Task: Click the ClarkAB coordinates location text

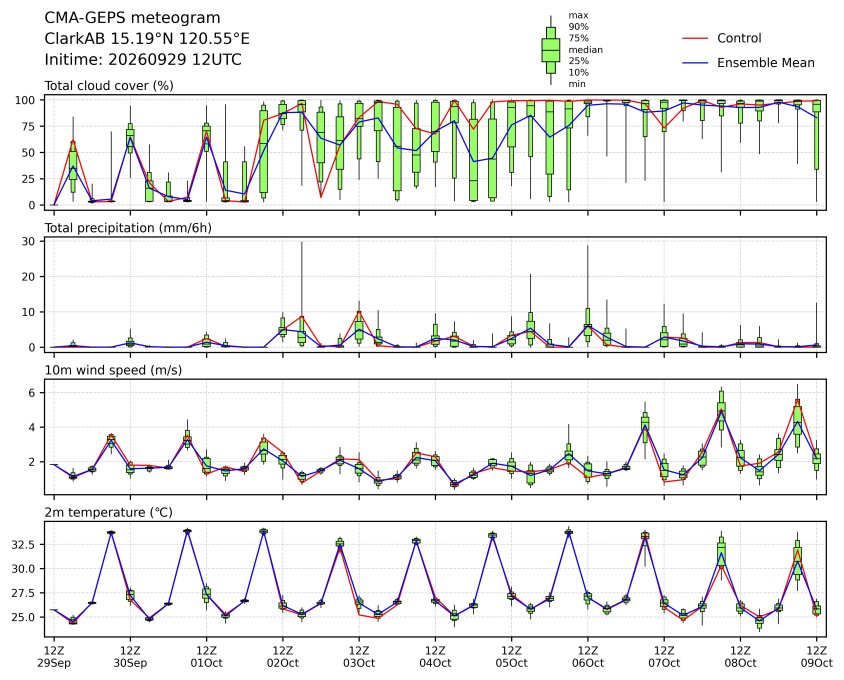Action: click(x=147, y=39)
